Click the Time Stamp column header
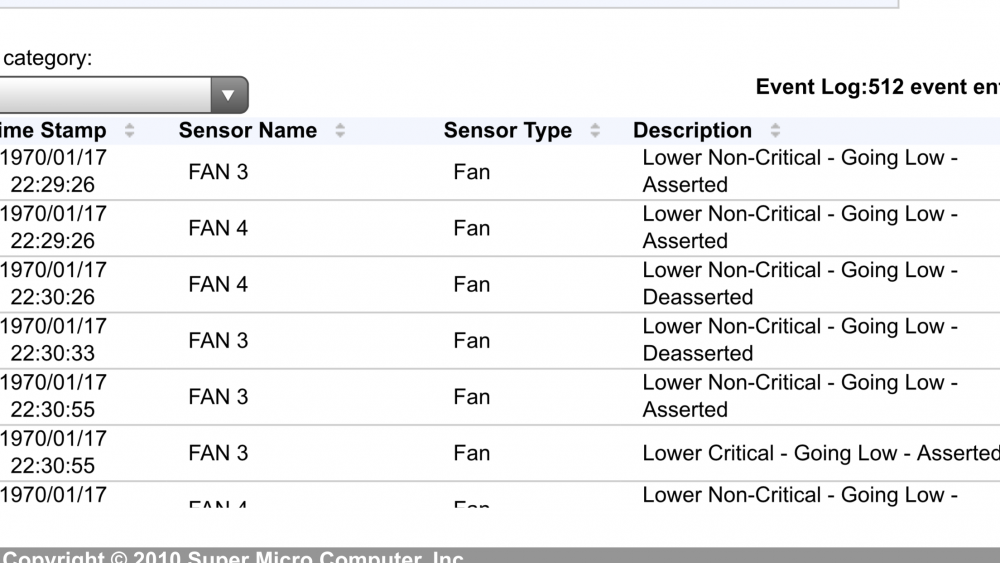1000x563 pixels. pyautogui.click(x=53, y=131)
